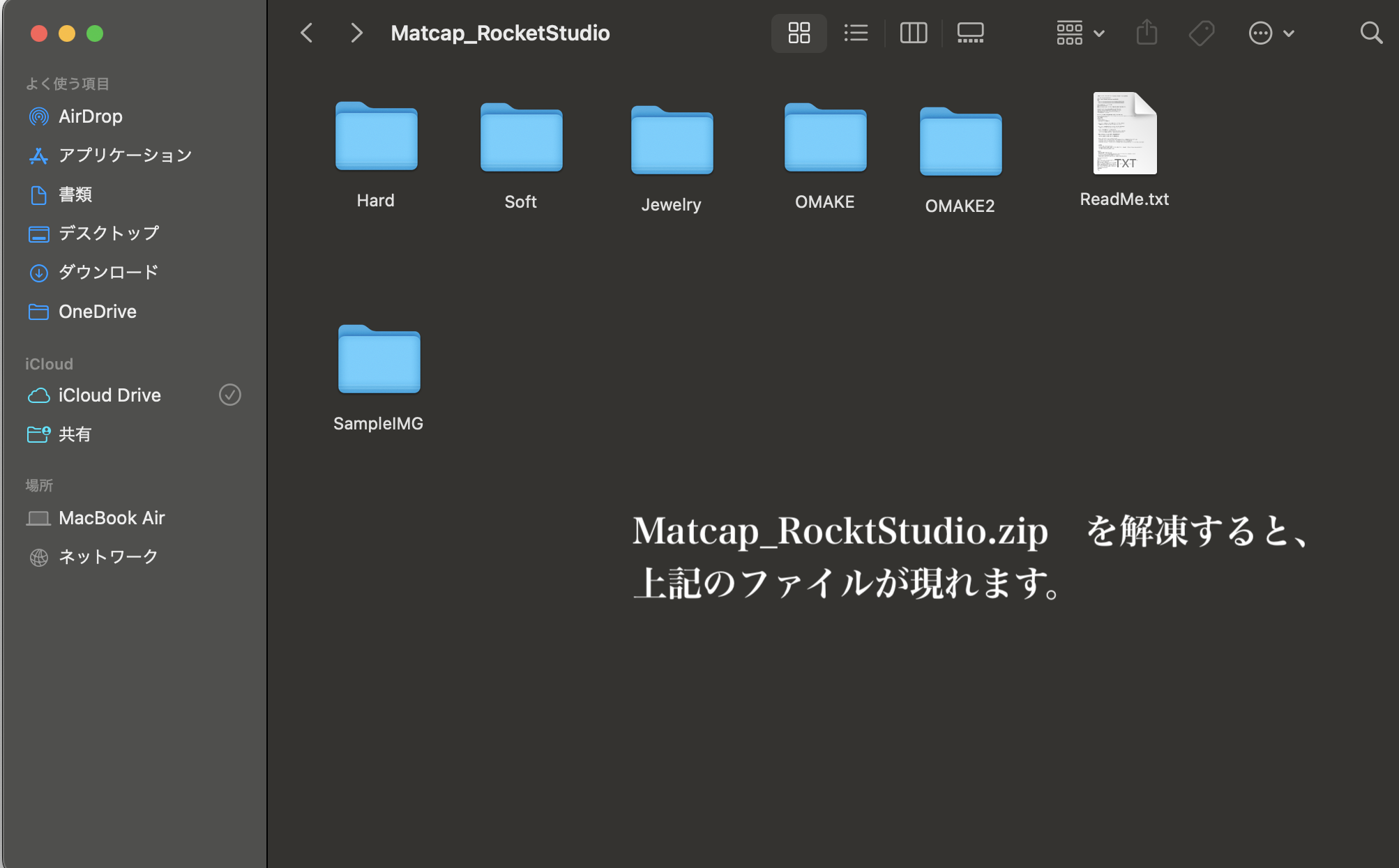Open ダウンロード from the sidebar
Viewport: 1399px width, 868px height.
(x=109, y=272)
